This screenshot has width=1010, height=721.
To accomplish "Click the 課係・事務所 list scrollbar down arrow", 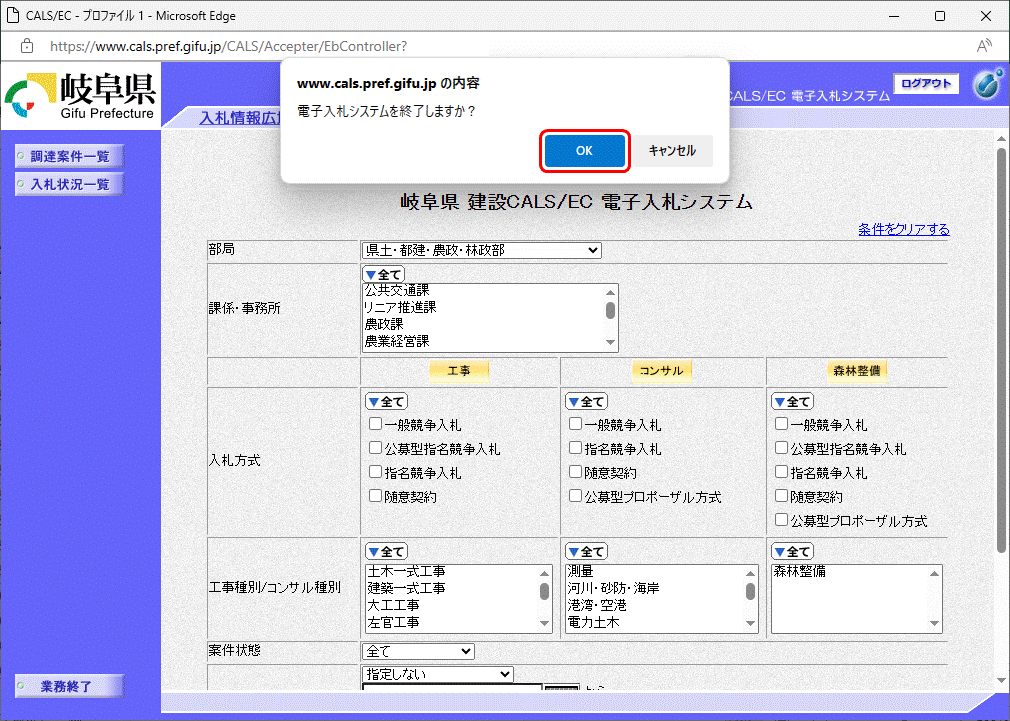I will 610,343.
